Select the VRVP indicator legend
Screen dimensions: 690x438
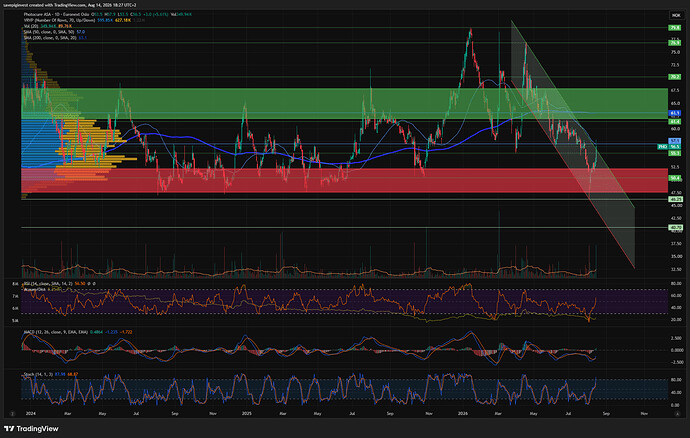60,20
